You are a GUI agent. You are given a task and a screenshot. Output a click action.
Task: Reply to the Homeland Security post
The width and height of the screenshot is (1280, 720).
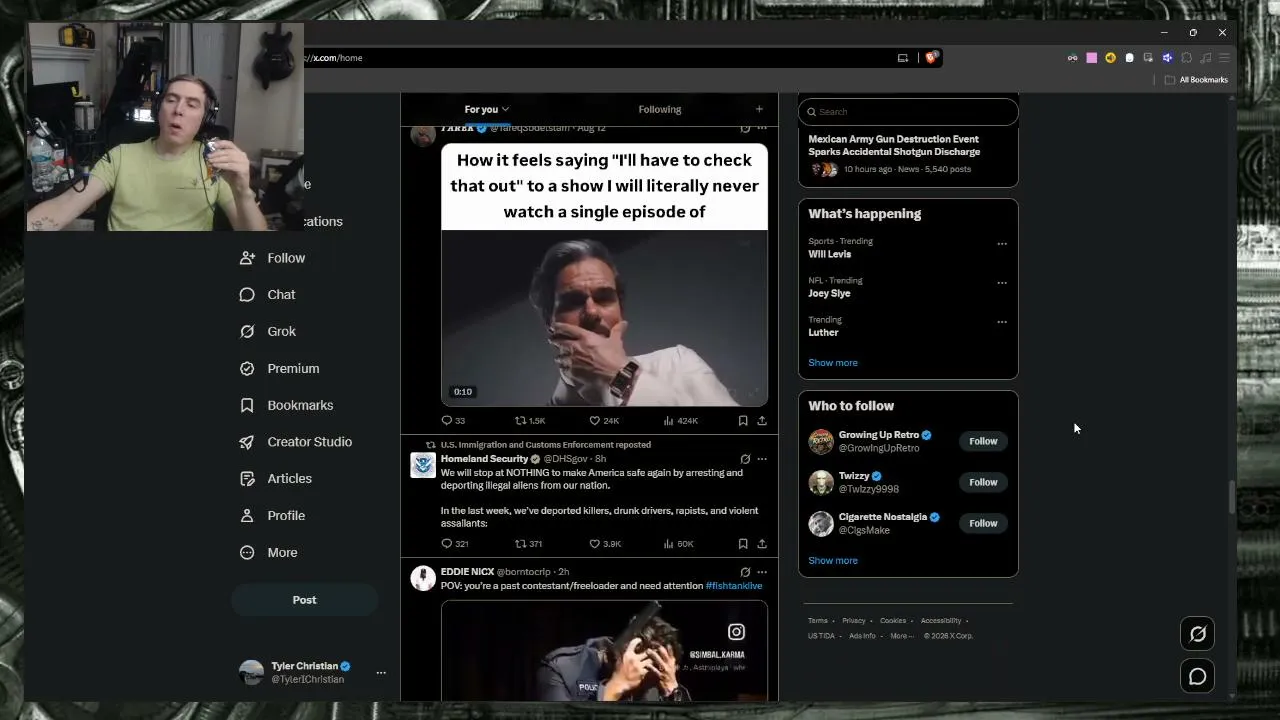click(455, 544)
